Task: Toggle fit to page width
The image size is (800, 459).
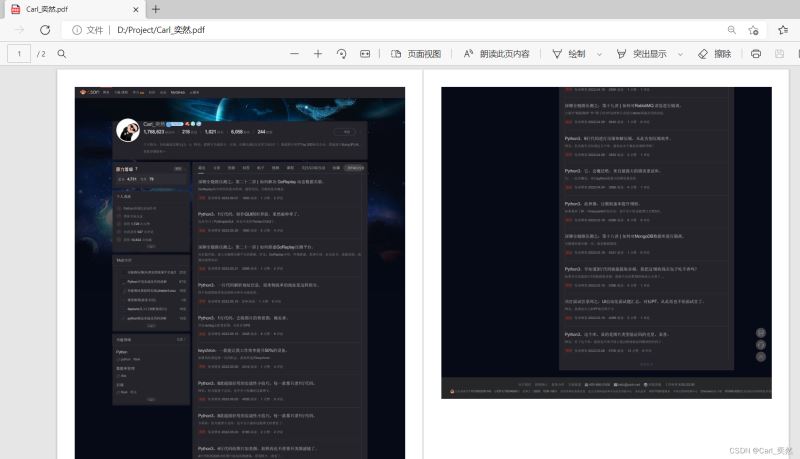Action: [365, 54]
